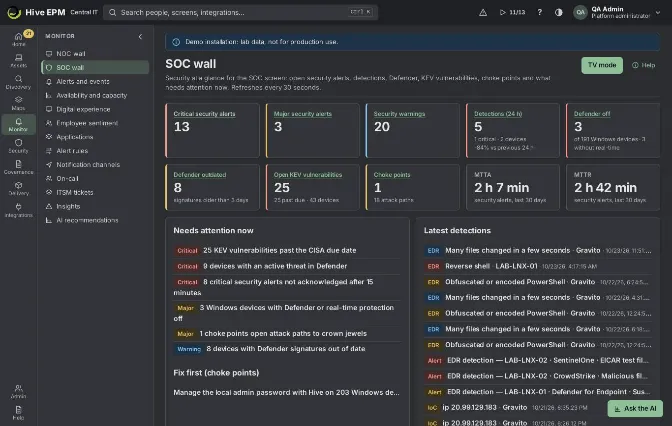Click the QA avatar circle
Image resolution: width=672 pixels, height=426 pixels.
[580, 12]
